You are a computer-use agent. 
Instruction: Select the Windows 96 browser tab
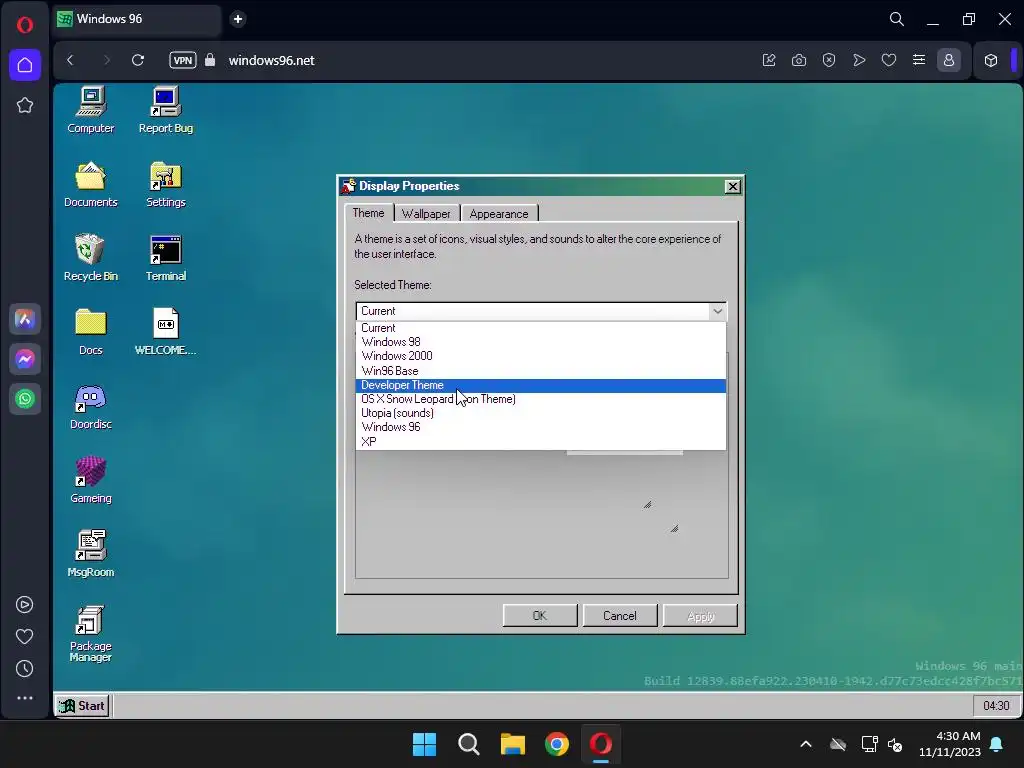[x=136, y=19]
